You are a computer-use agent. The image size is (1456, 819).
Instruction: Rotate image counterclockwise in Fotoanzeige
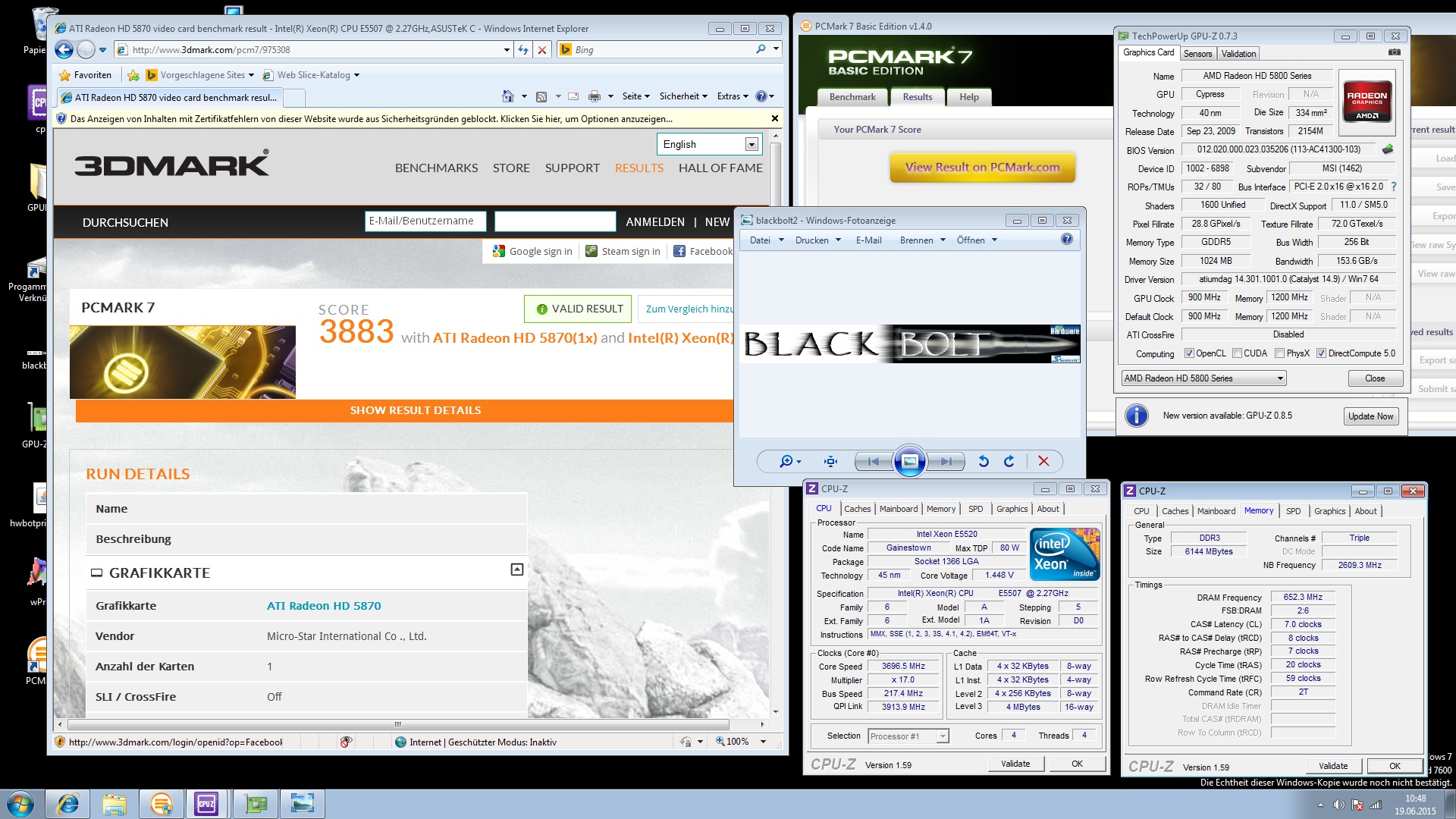coord(984,461)
